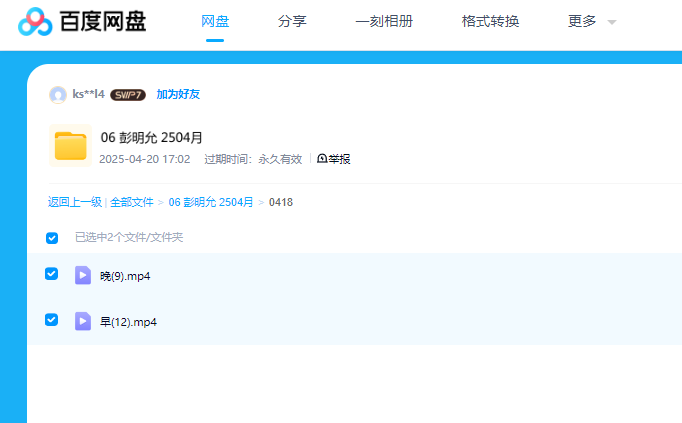Toggle the select-all files checkbox
The height and width of the screenshot is (423, 682).
pos(52,238)
